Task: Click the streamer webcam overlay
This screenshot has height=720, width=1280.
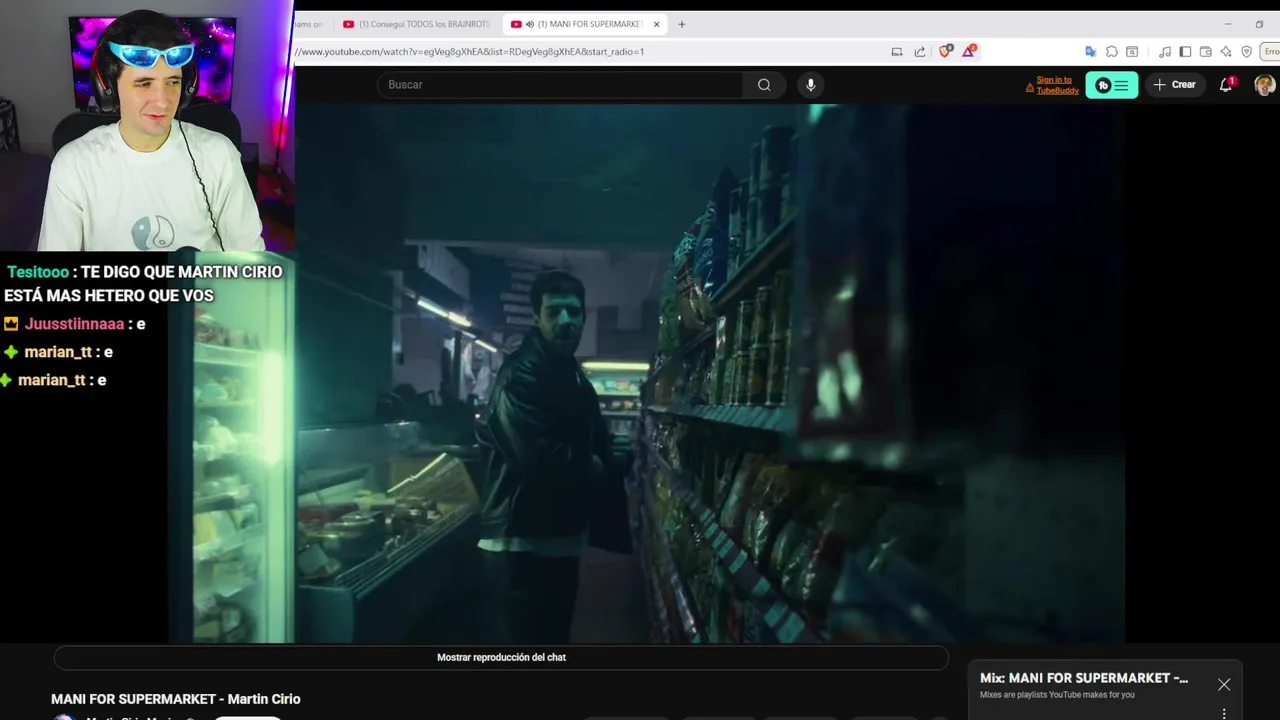Action: click(x=147, y=125)
